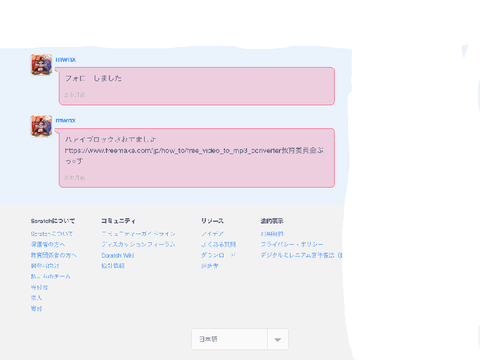
Task: Click the timestamp under フォローしました comment
Action: pos(75,95)
